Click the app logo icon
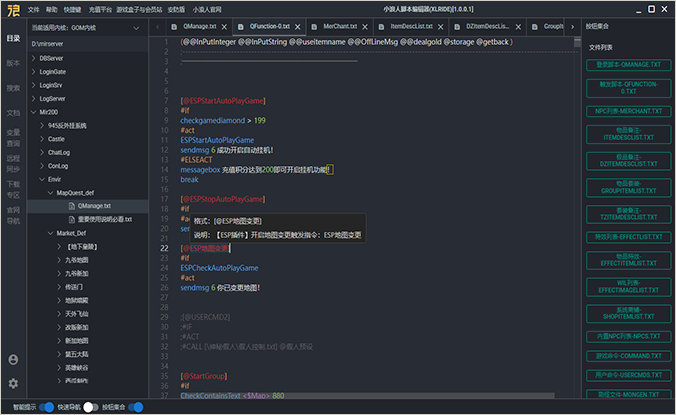676x415 pixels. (11, 9)
